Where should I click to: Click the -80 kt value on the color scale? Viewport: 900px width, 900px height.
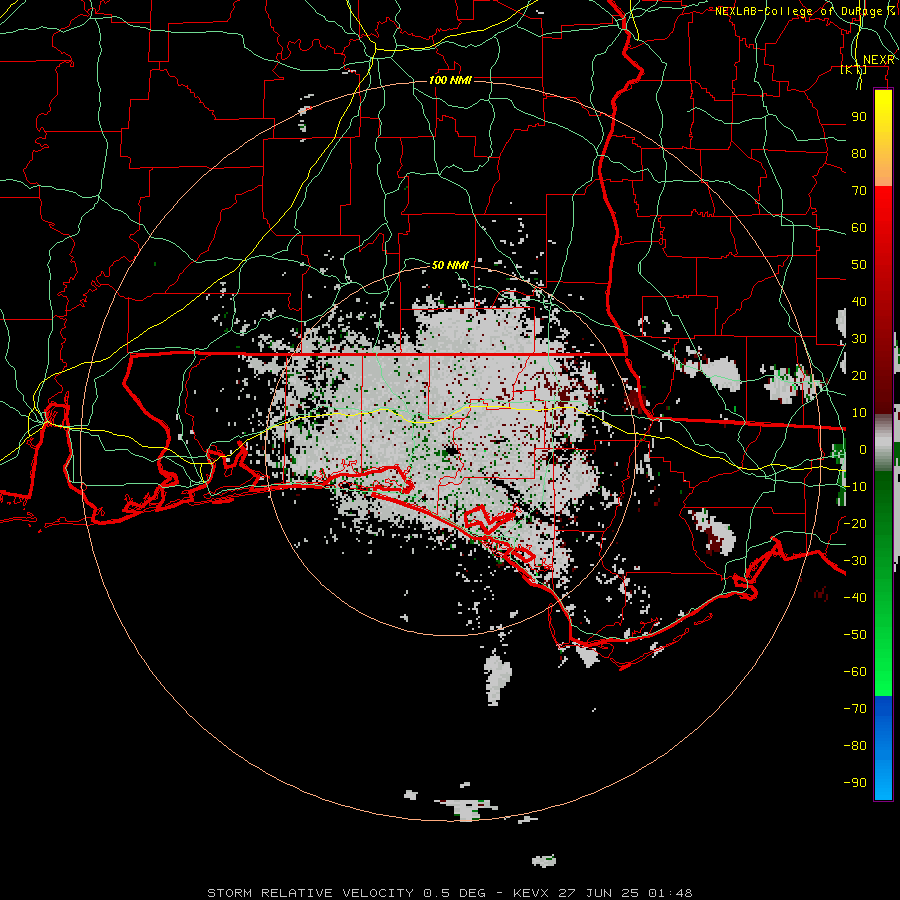855,746
